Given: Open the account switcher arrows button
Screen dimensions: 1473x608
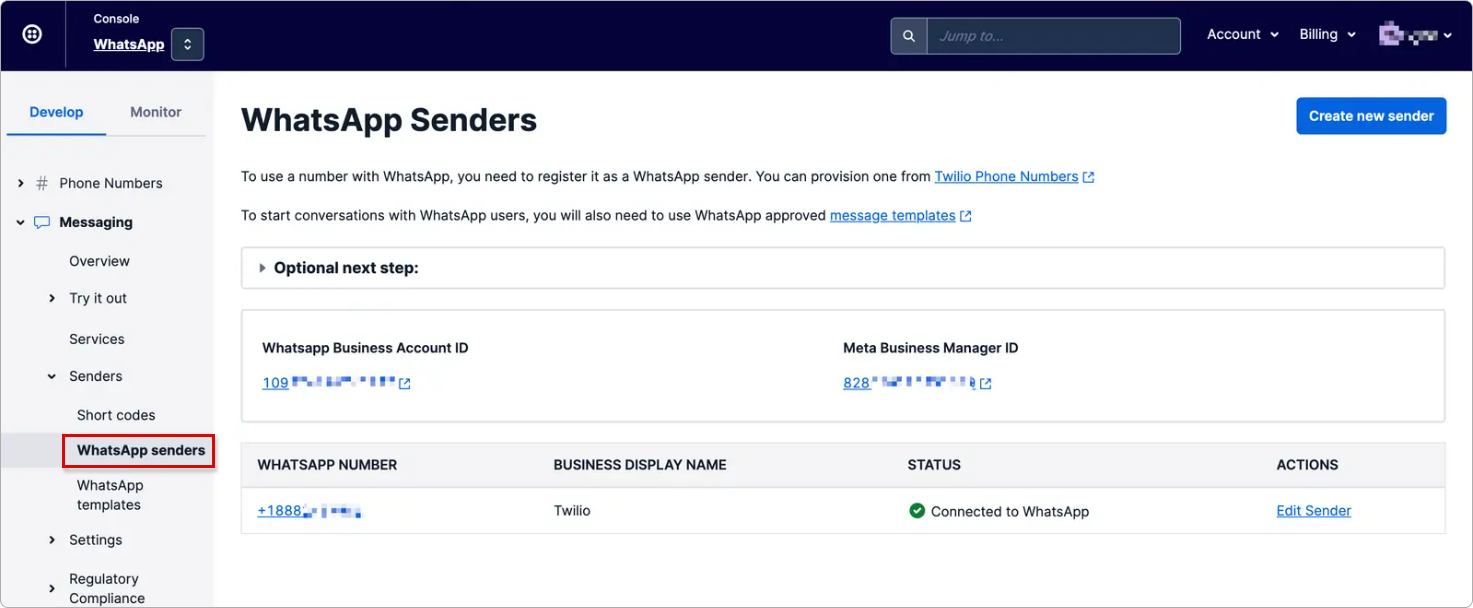Looking at the screenshot, I should (187, 44).
